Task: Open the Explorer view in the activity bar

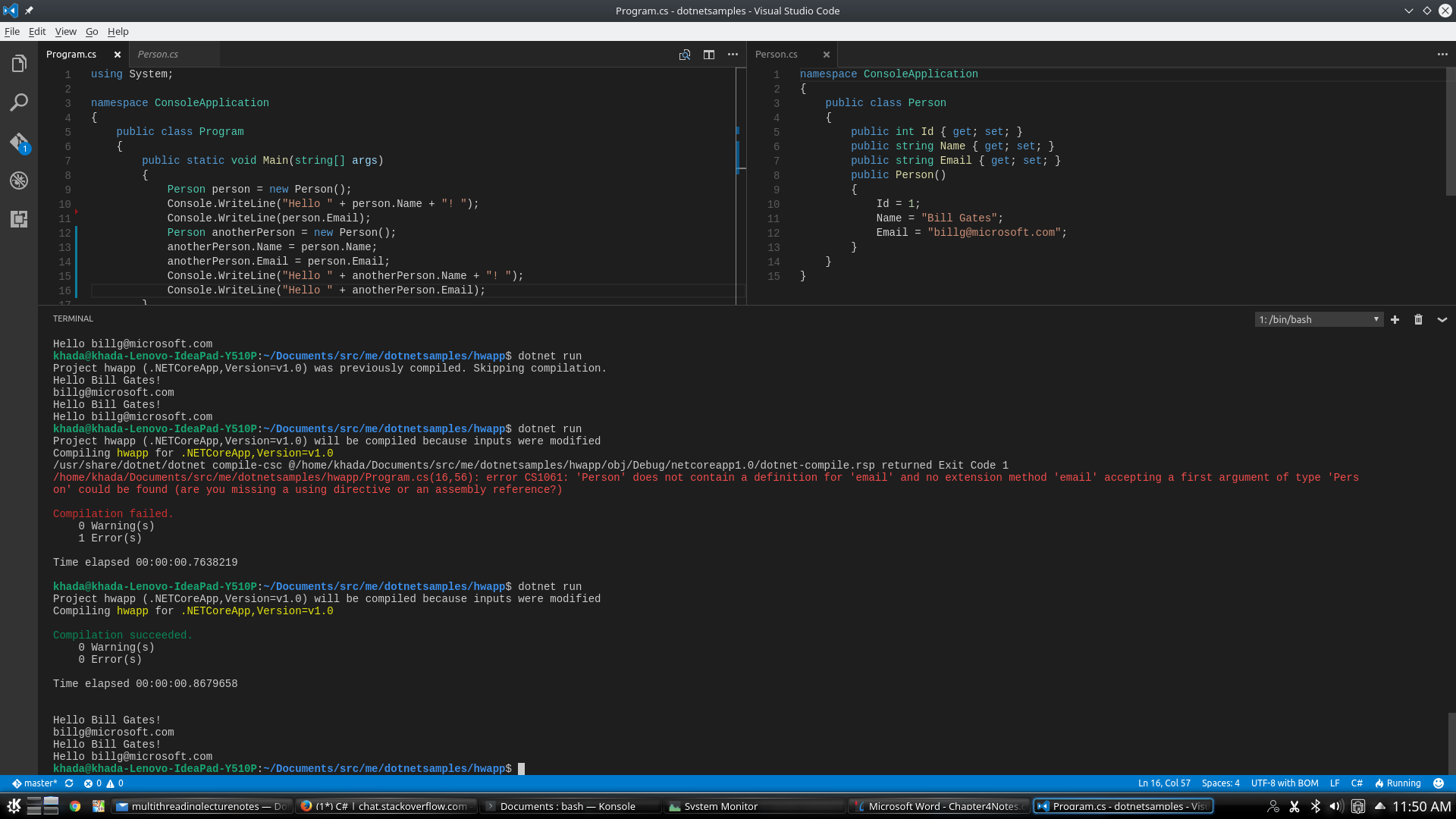Action: tap(19, 64)
